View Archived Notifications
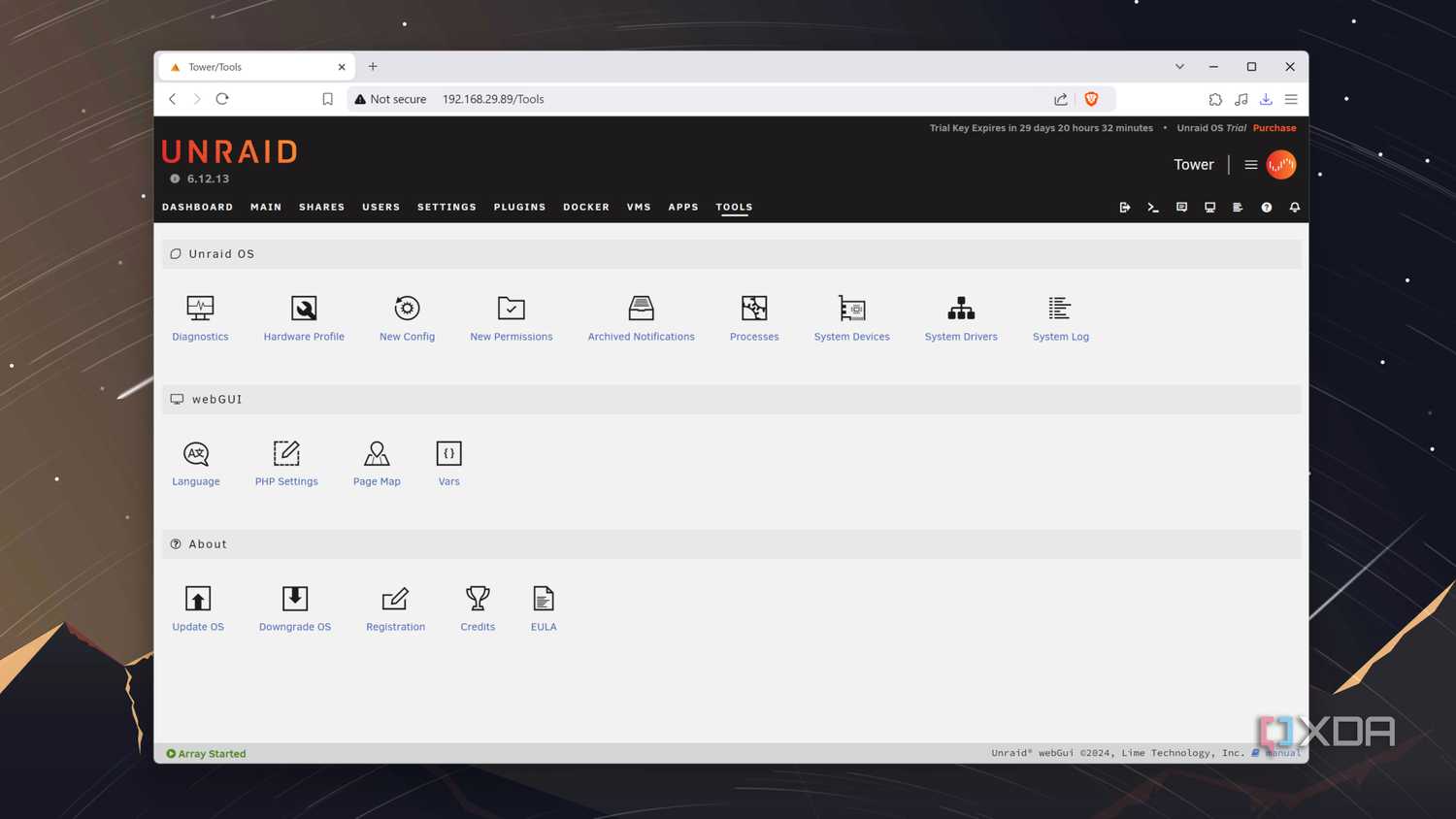This screenshot has width=1456, height=819. (x=641, y=318)
